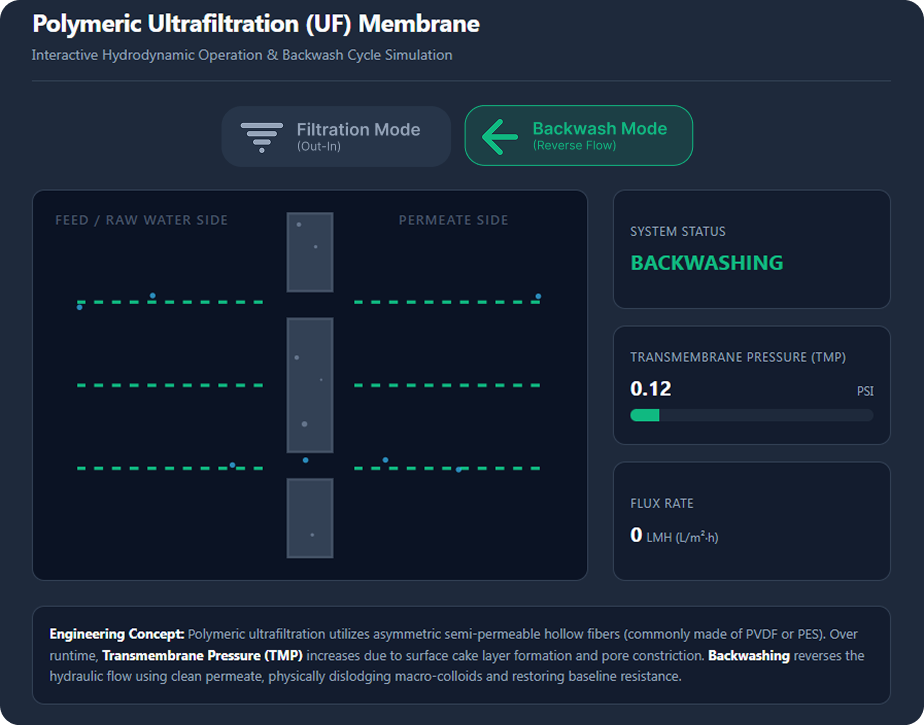The height and width of the screenshot is (726, 924).
Task: Click the PERMEATE SIDE label
Action: click(x=453, y=220)
